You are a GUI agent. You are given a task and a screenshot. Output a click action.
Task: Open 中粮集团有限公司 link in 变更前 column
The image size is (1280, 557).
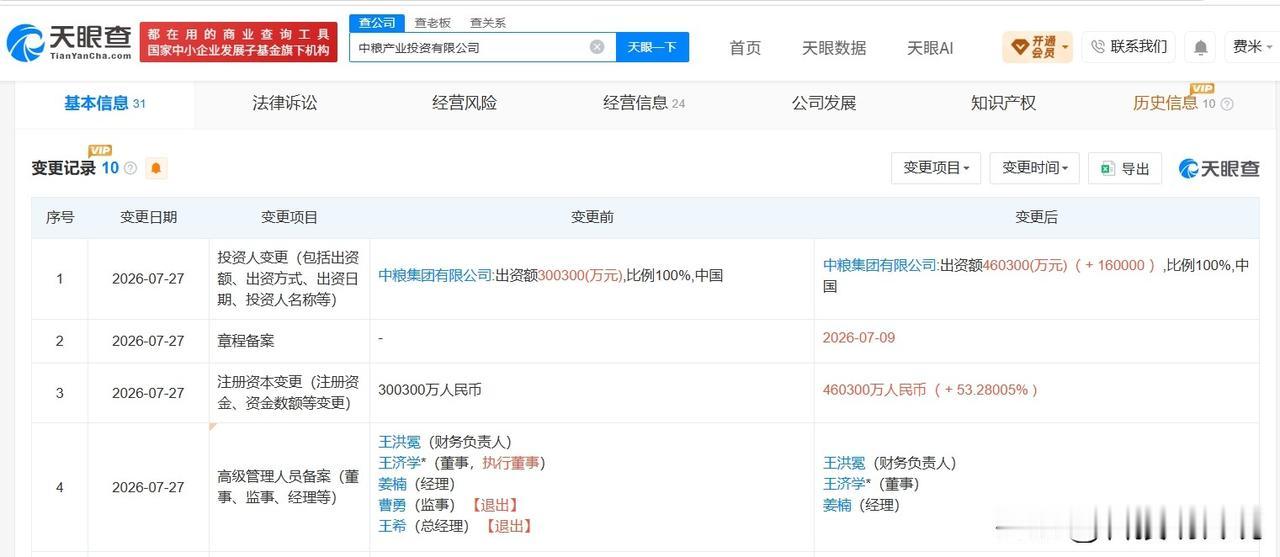pos(436,275)
